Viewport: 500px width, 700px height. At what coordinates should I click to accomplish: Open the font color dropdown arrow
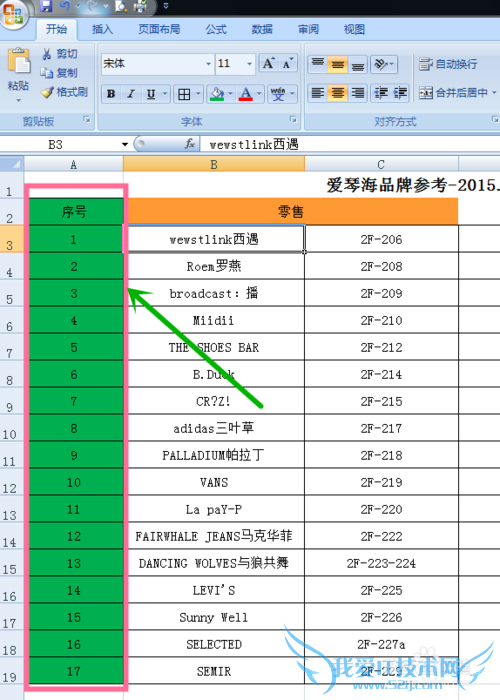[259, 94]
